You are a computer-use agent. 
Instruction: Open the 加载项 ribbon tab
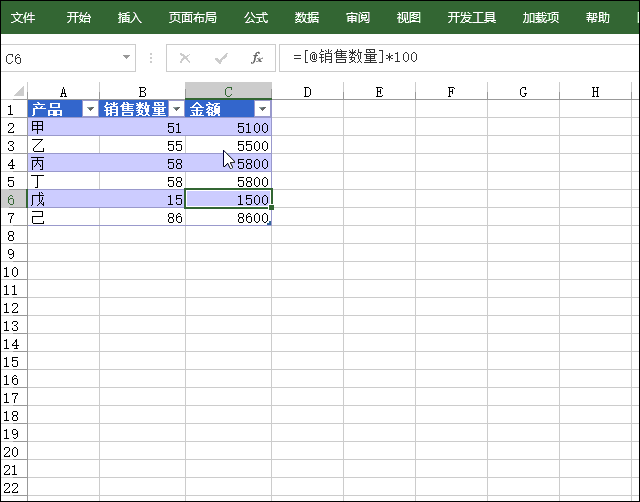click(x=541, y=18)
